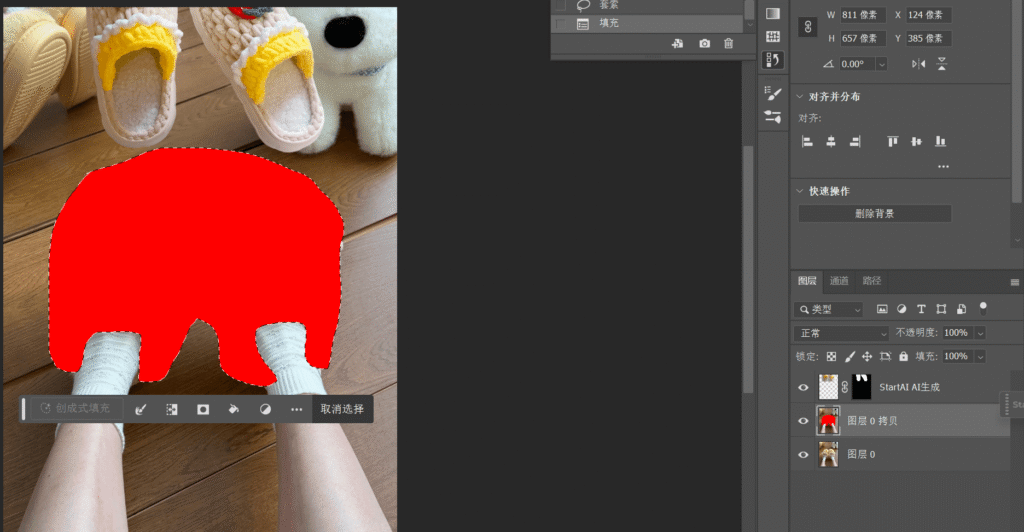This screenshot has width=1024, height=532.
Task: Toggle visibility of 图层 0 layer
Action: [803, 455]
